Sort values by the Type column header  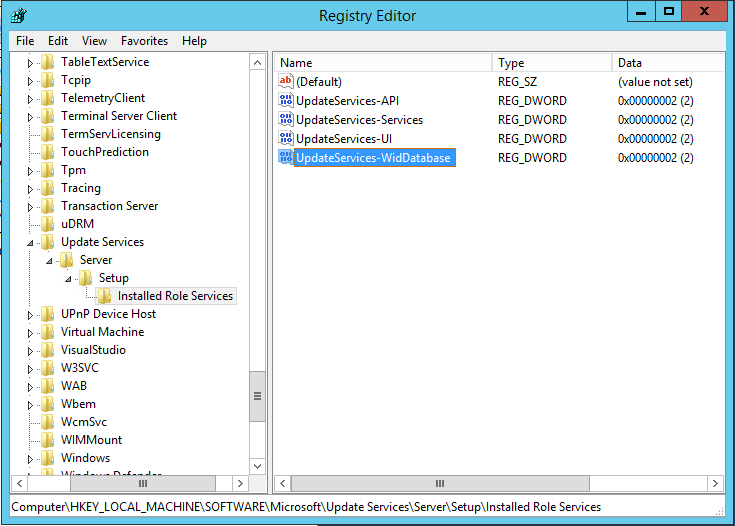[552, 62]
